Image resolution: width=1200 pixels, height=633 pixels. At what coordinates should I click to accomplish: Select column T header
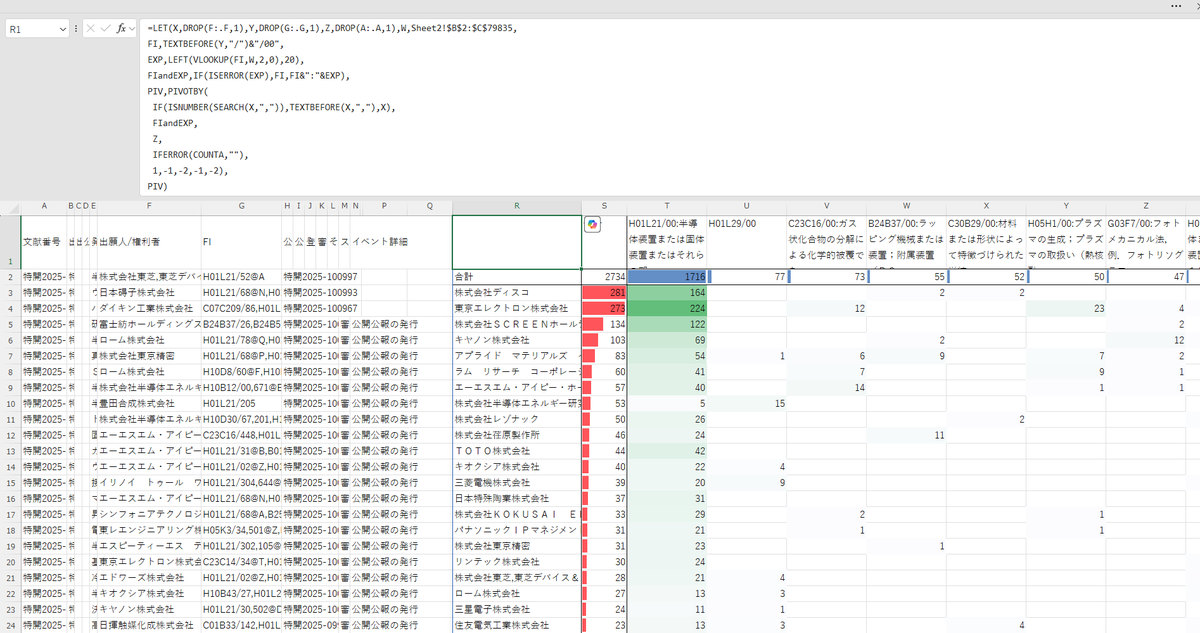click(666, 206)
